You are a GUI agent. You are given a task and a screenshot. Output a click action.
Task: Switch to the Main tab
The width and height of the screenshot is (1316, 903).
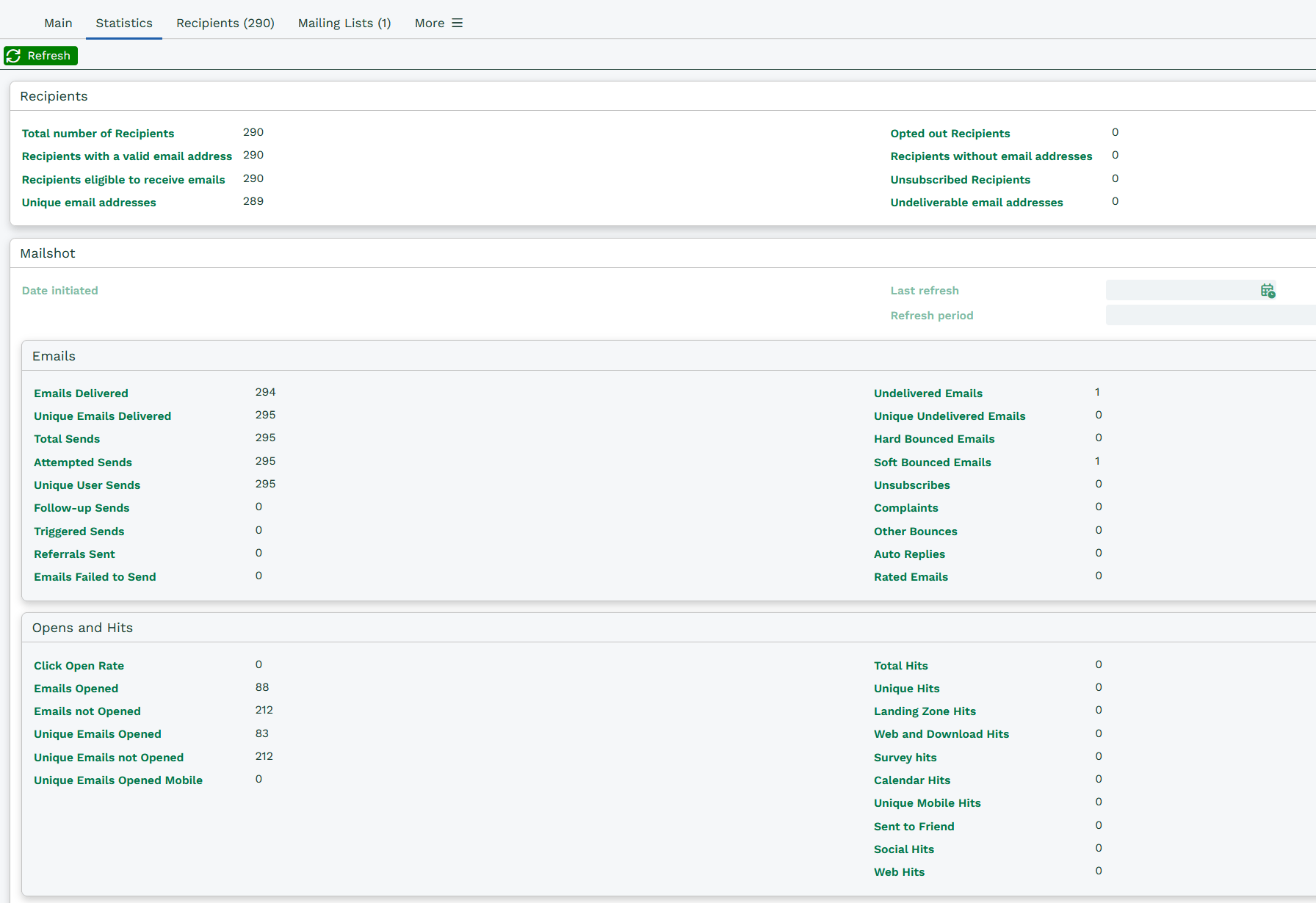(58, 23)
